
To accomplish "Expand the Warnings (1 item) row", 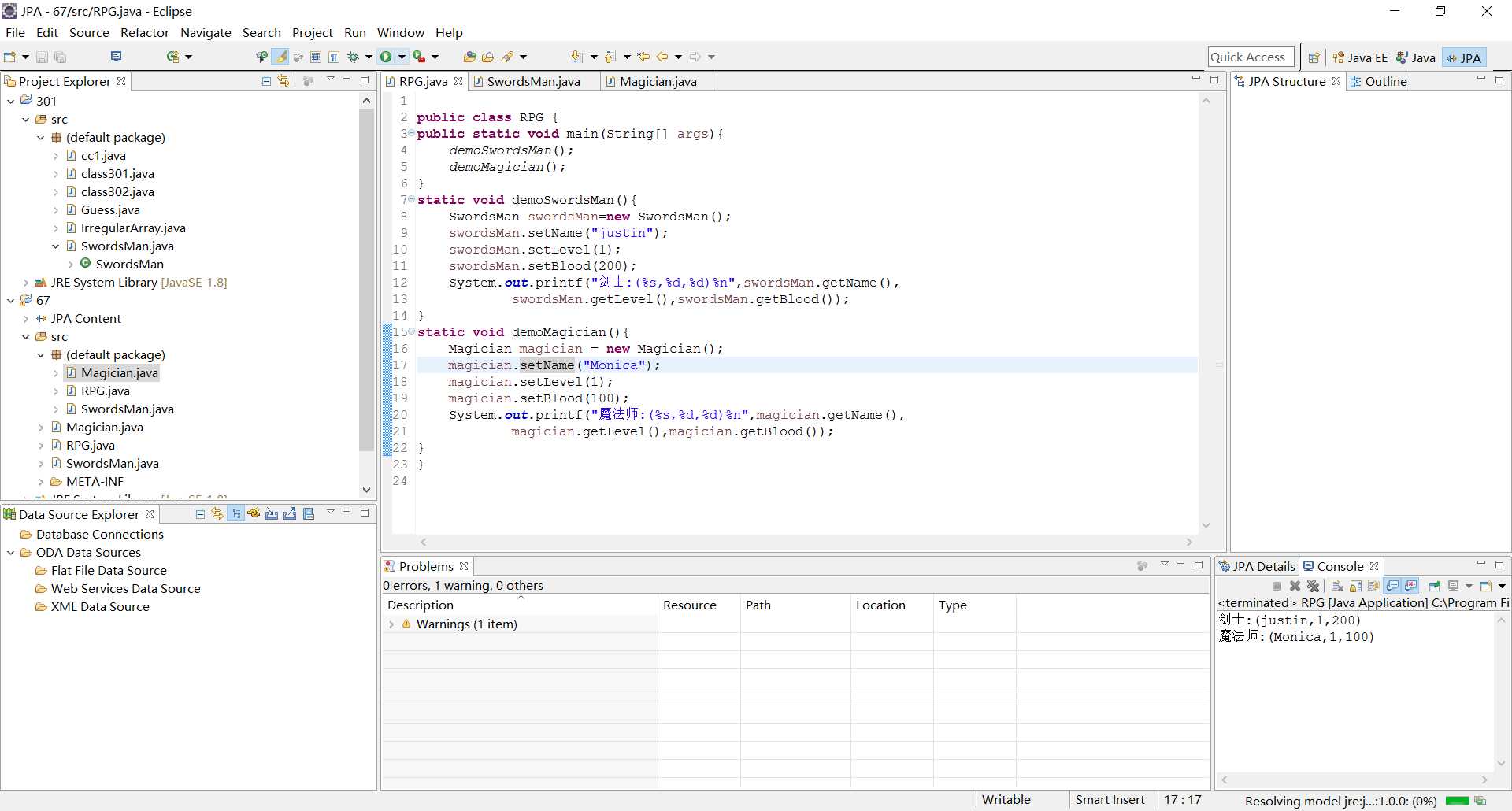I will coord(391,624).
